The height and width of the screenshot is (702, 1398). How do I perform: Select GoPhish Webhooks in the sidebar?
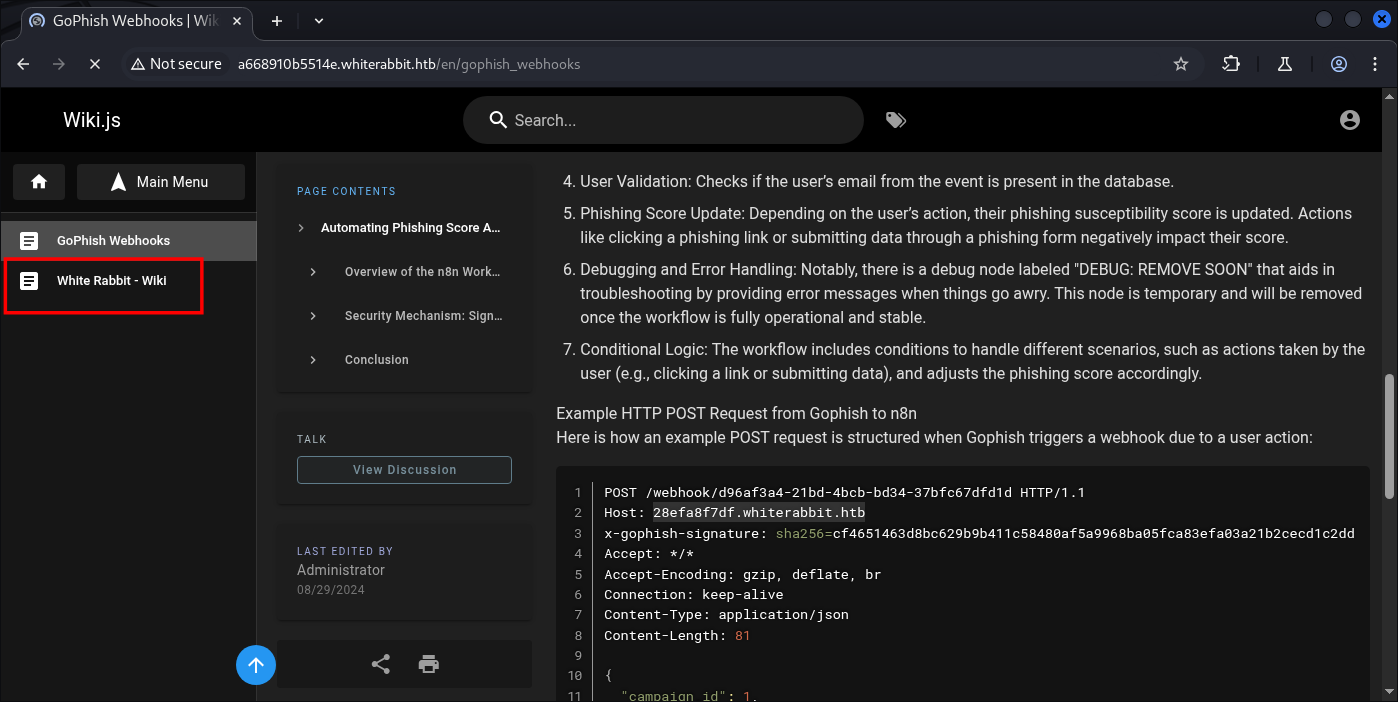113,241
